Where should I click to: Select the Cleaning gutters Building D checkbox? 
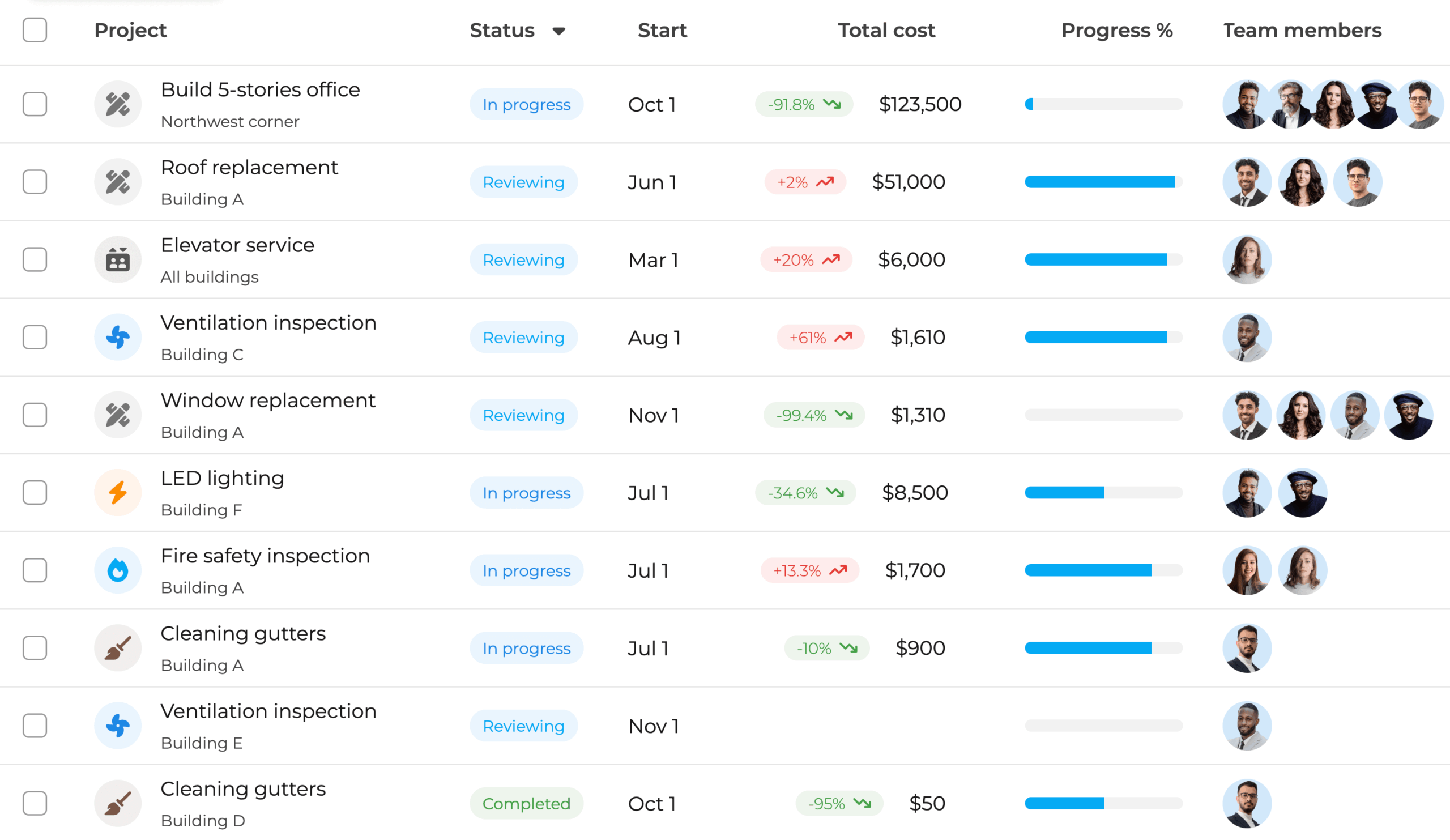[x=35, y=803]
